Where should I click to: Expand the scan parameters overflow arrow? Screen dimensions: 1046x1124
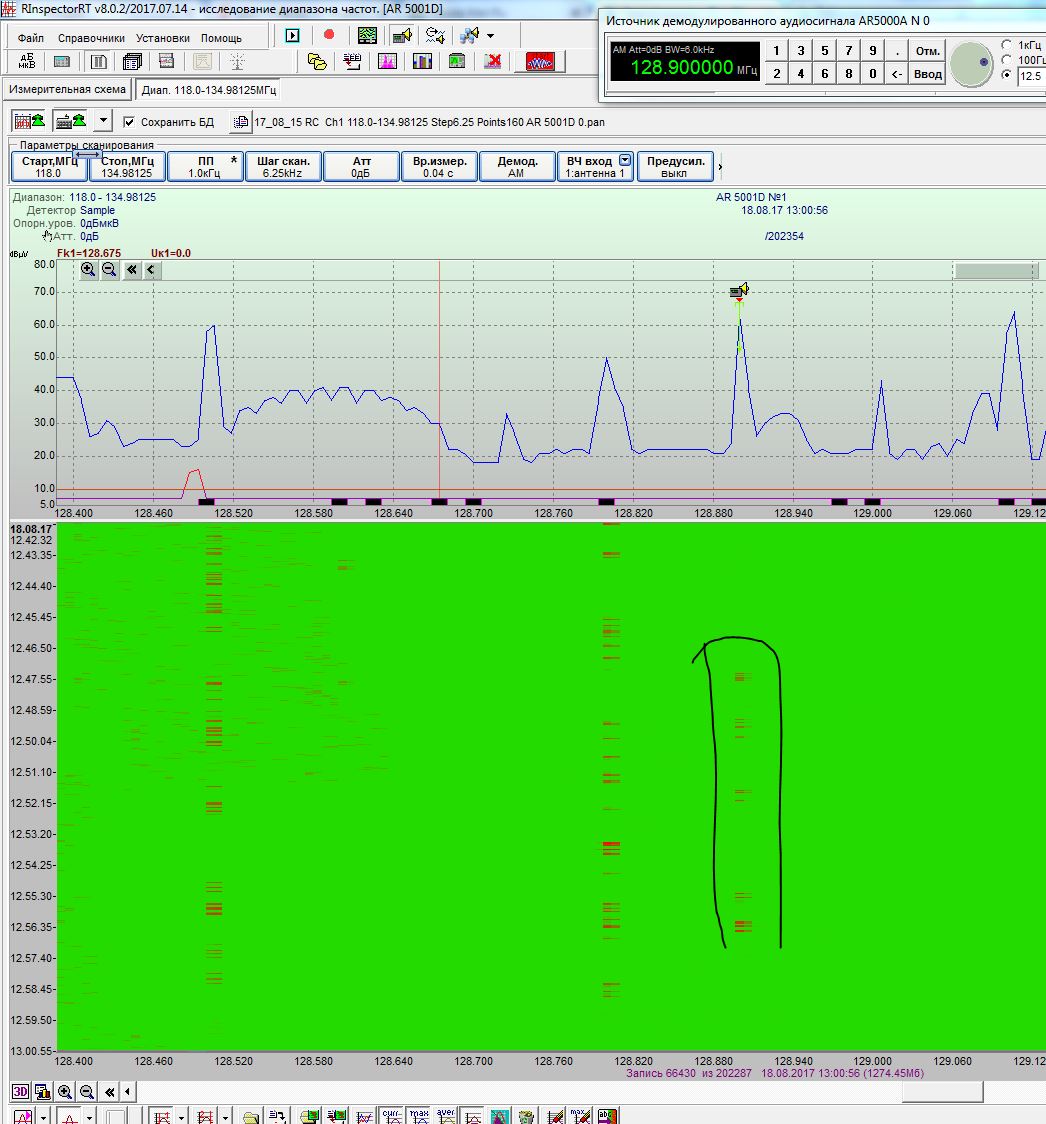tap(721, 166)
